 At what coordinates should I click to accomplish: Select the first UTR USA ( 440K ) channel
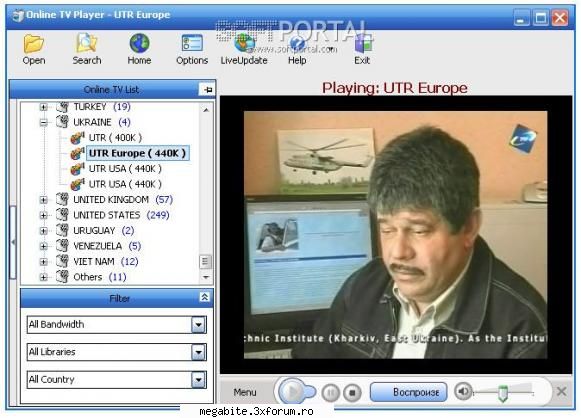[x=125, y=169]
